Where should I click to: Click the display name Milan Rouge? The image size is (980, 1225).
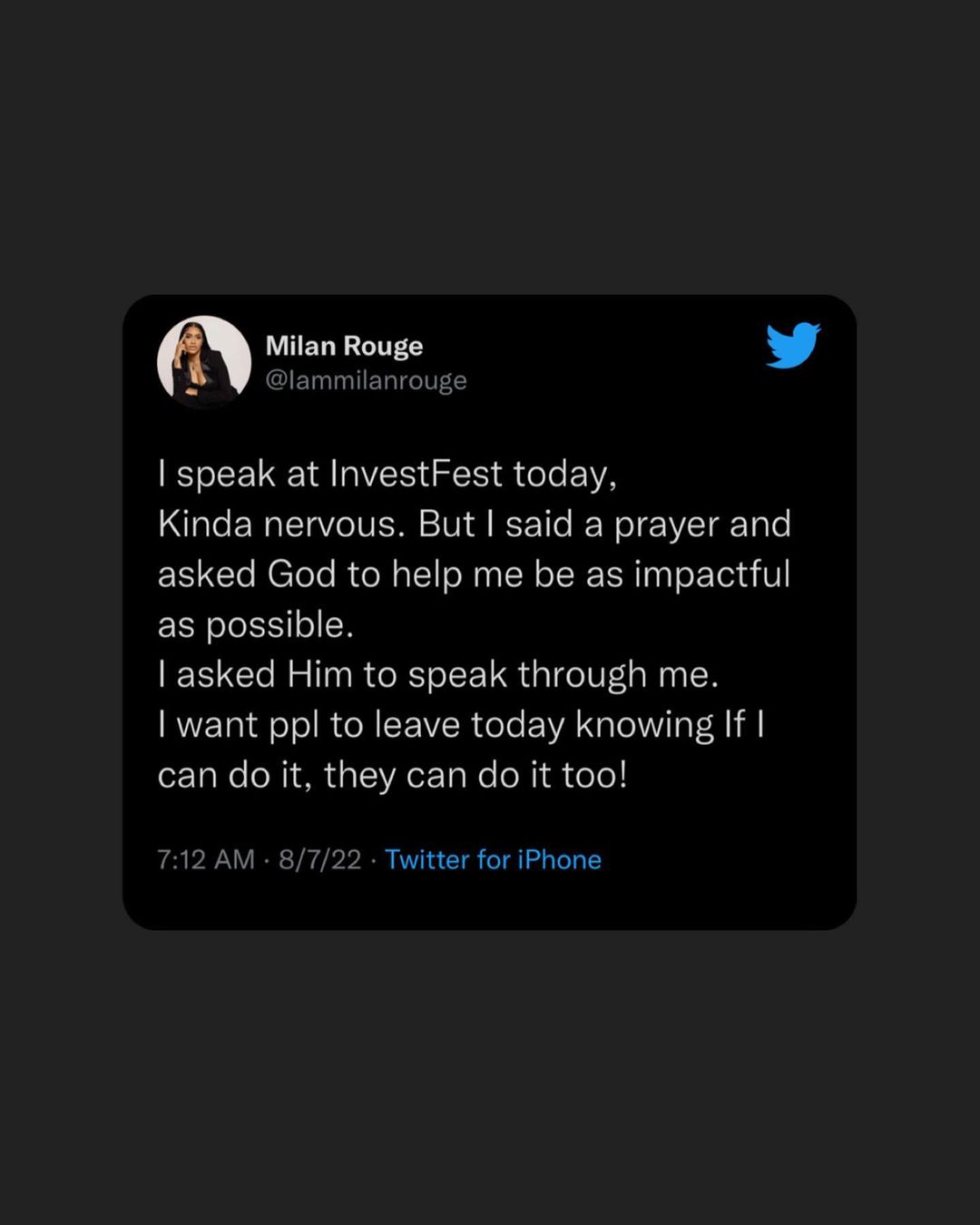[344, 346]
